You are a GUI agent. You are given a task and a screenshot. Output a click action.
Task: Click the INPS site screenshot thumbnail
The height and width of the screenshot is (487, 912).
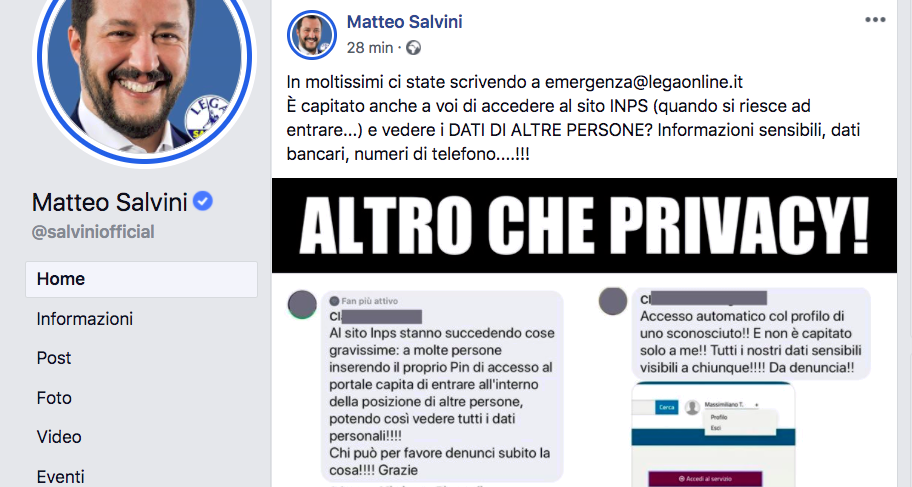point(713,435)
